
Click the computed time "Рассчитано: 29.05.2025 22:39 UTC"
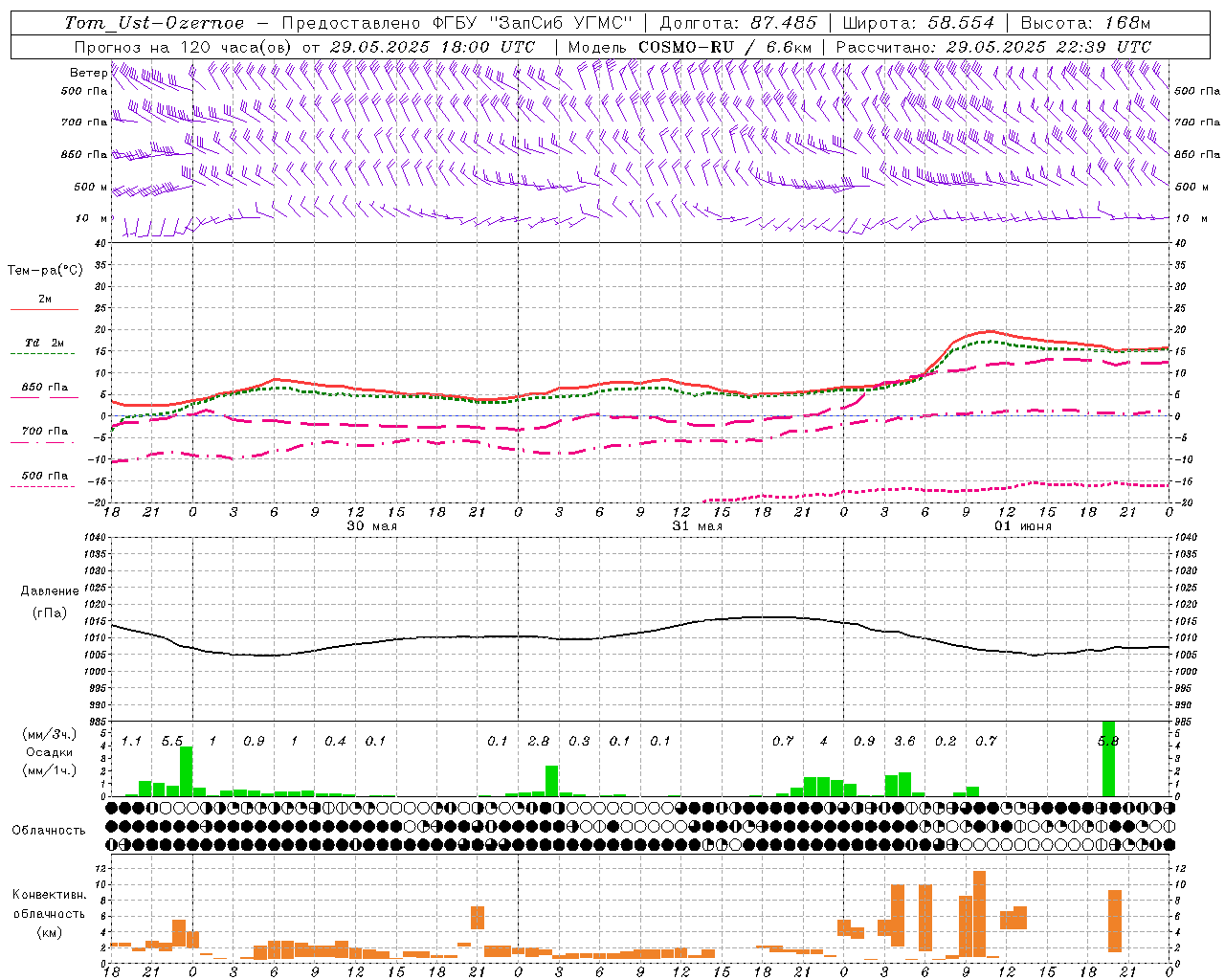993,47
